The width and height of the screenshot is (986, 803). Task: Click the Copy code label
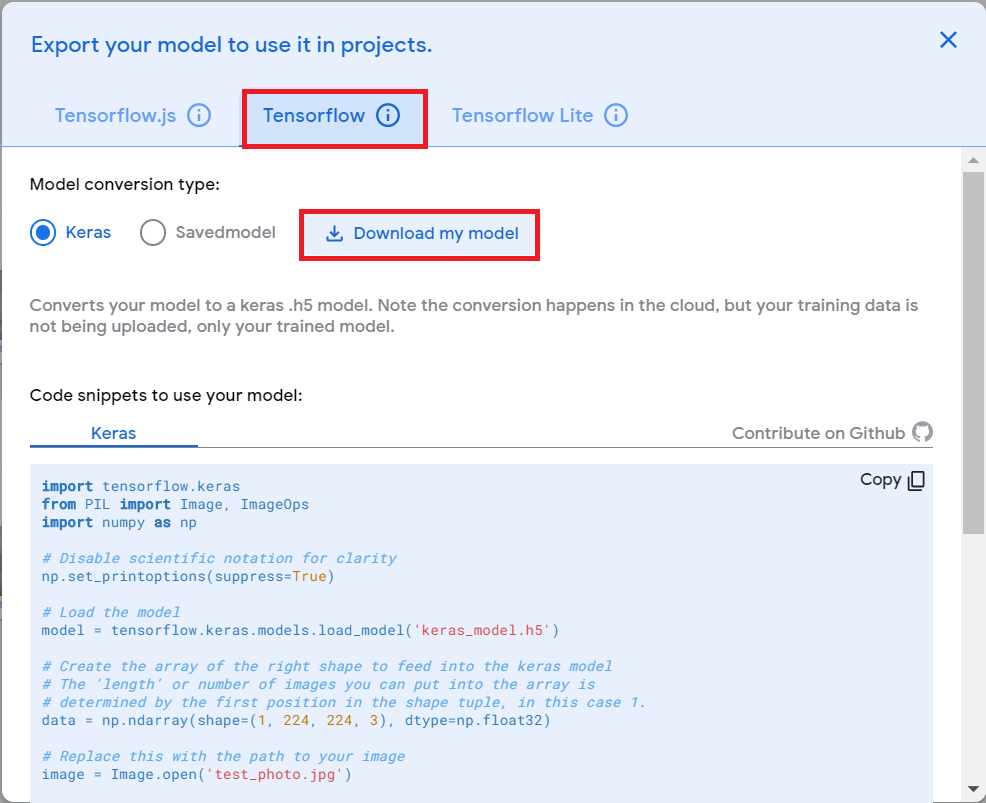[880, 480]
